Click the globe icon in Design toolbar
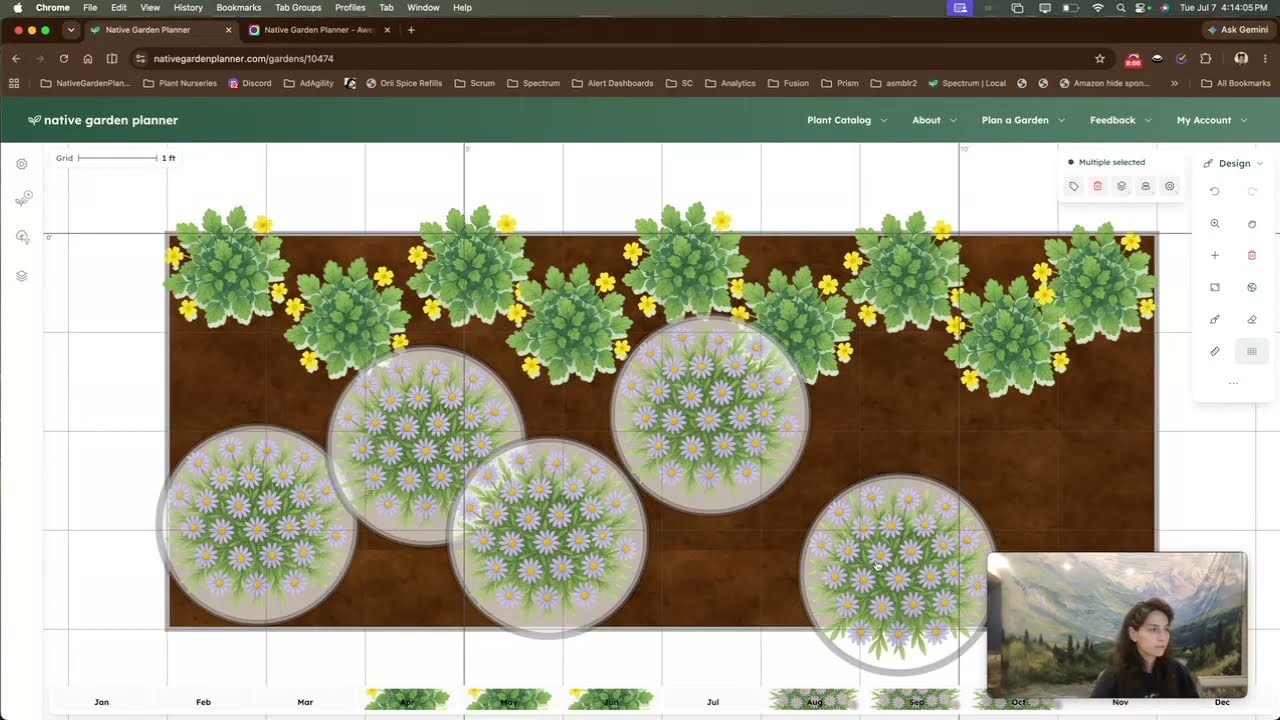Viewport: 1280px width, 720px height. [1252, 287]
